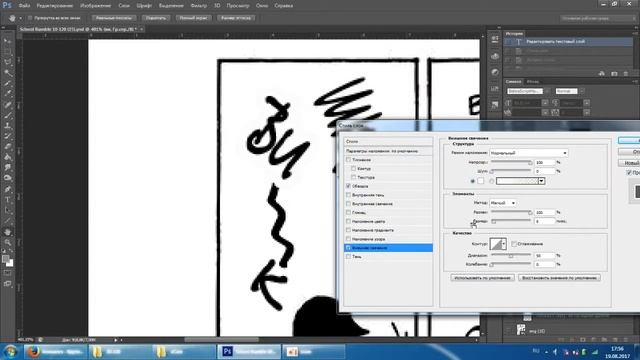Select the Dodge tool
Image resolution: width=640 pixels, height=360 pixels.
point(7,178)
